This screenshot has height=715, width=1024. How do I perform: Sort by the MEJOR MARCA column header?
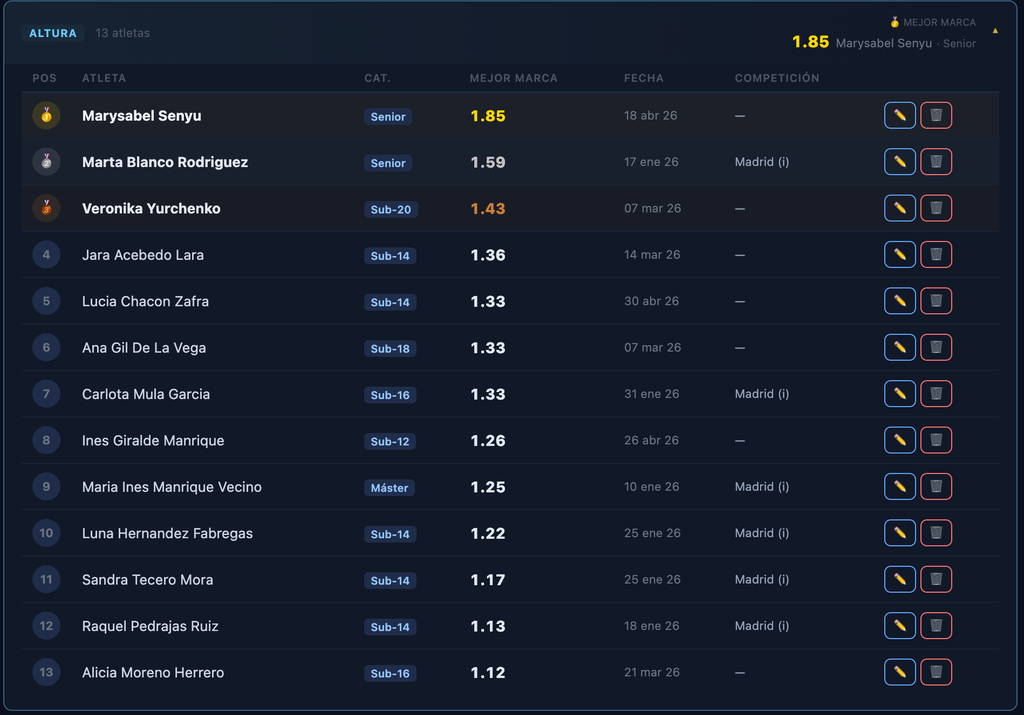tap(513, 78)
